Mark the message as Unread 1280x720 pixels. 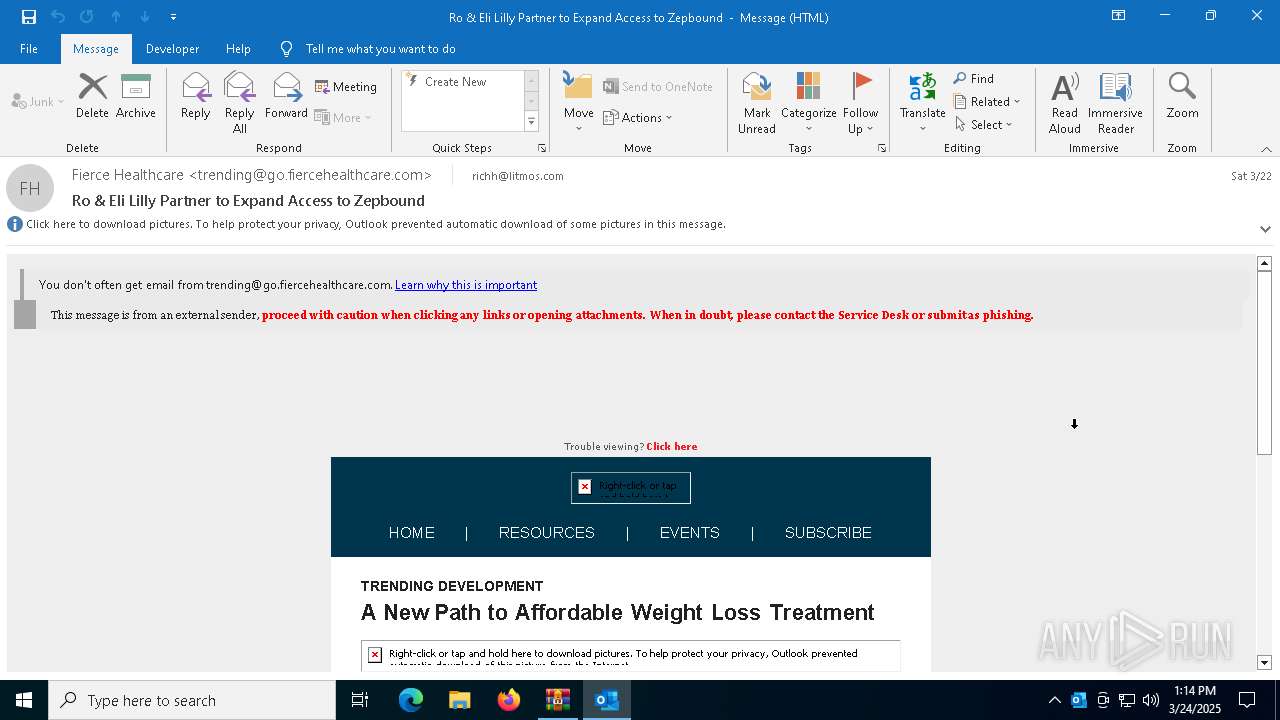coord(757,103)
